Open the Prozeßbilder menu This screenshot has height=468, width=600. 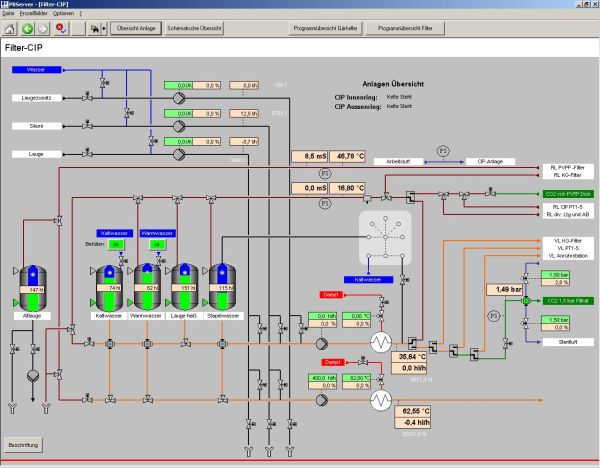coord(34,15)
